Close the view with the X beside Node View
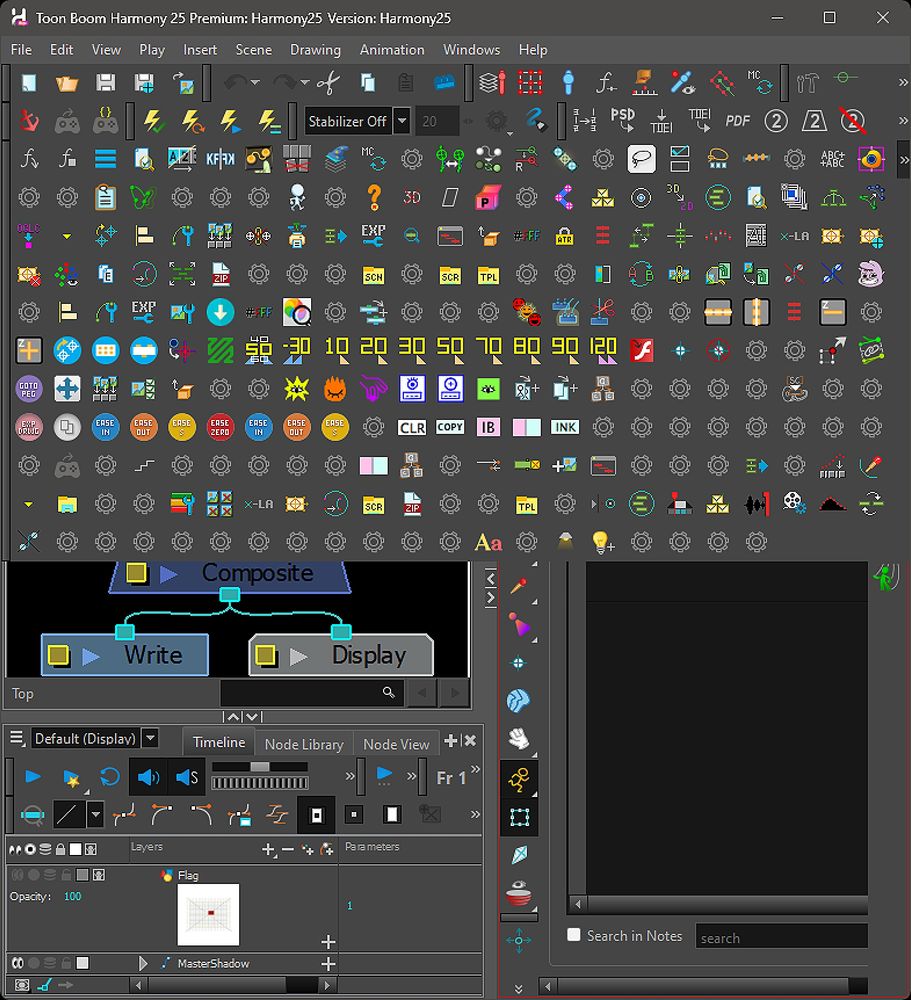Viewport: 911px width, 1000px height. 470,740
